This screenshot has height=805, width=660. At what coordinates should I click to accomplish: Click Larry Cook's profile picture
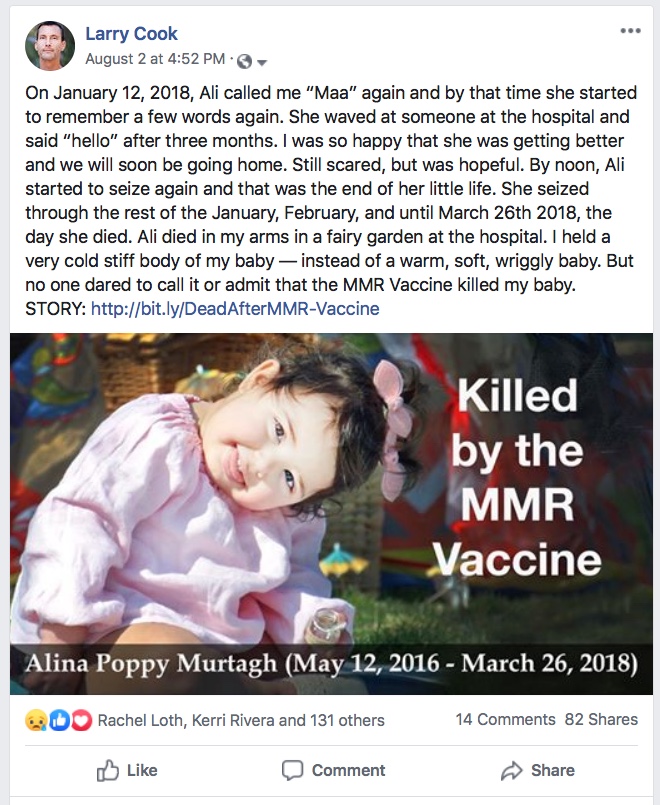click(x=50, y=46)
